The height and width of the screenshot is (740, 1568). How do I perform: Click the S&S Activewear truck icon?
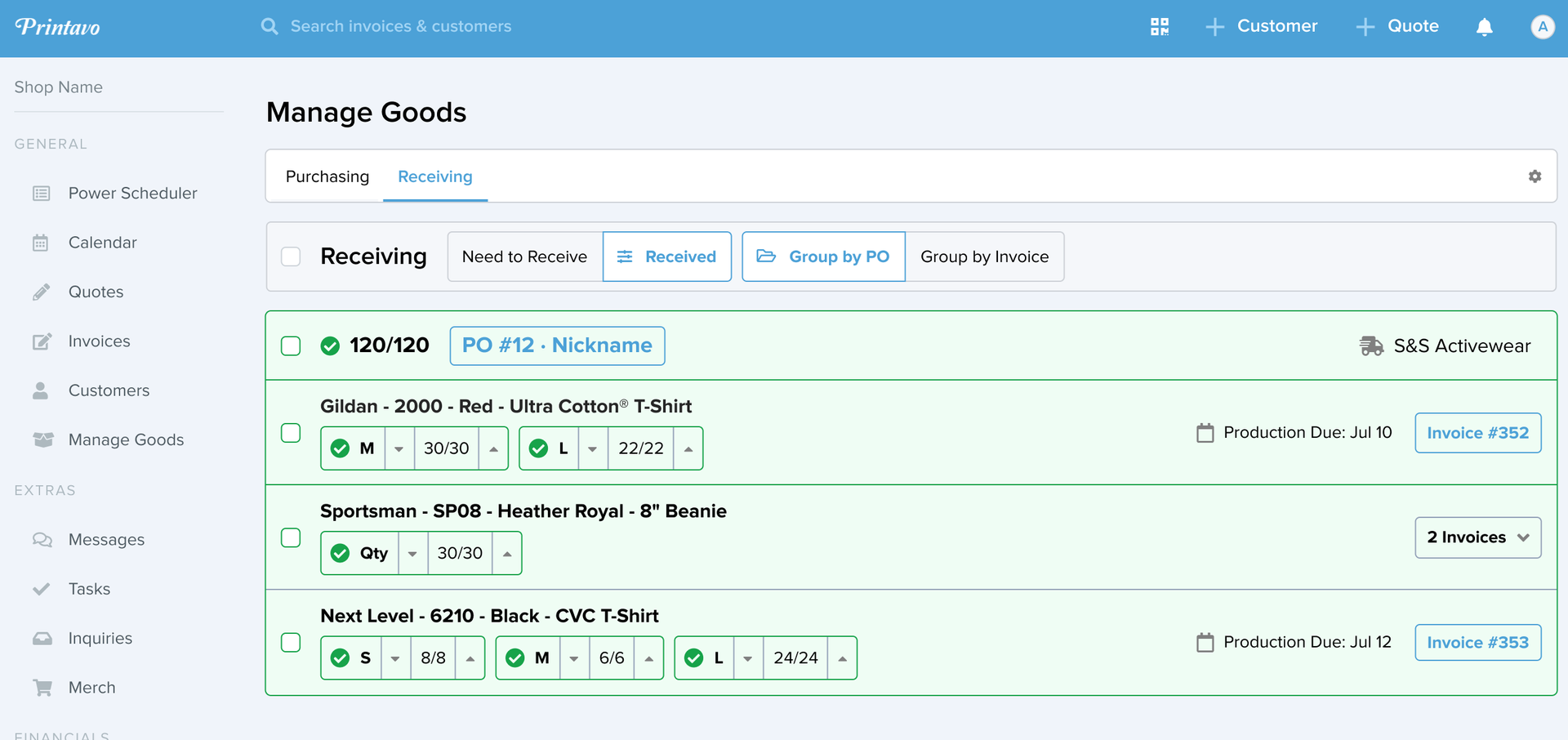click(x=1371, y=346)
